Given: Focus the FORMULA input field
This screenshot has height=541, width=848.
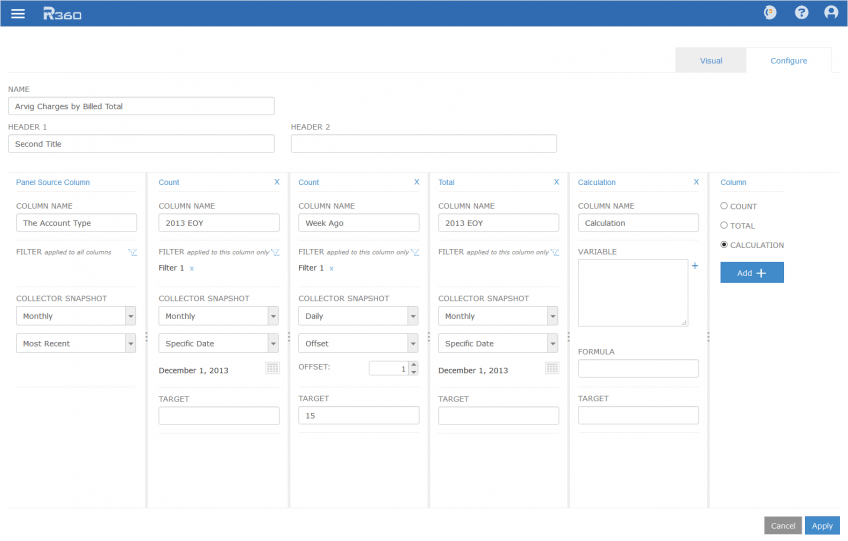Looking at the screenshot, I should tap(638, 368).
